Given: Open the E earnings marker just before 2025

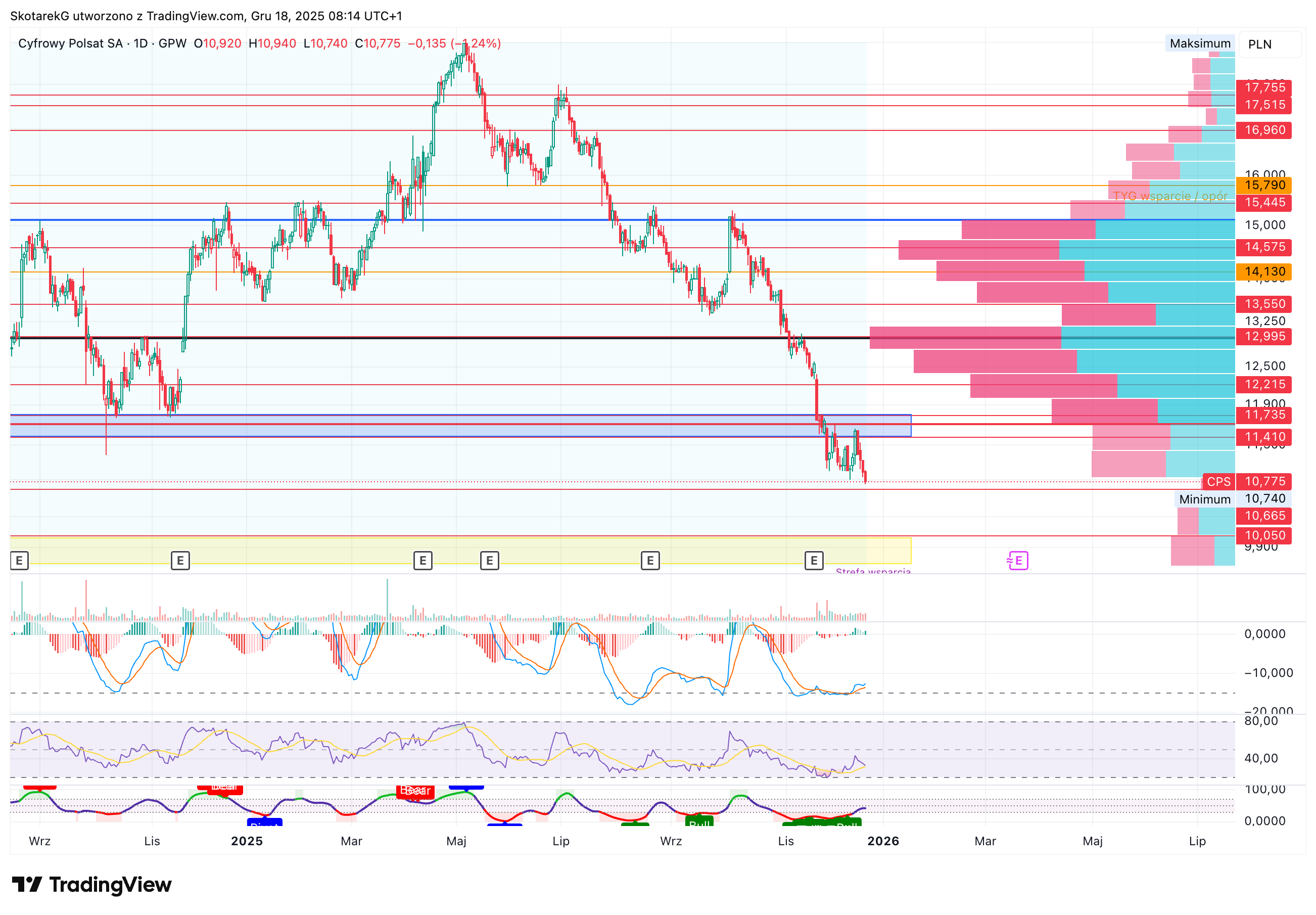Looking at the screenshot, I should click(180, 561).
